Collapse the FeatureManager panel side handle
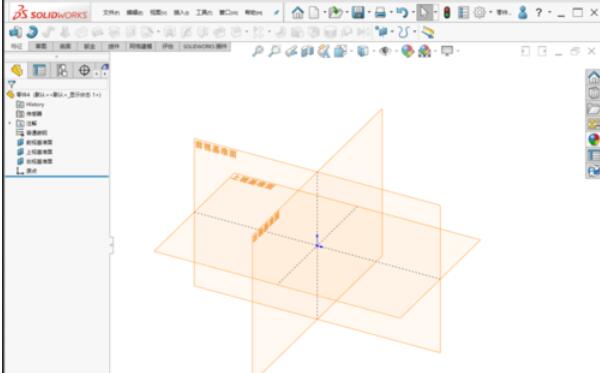The image size is (600, 373). click(x=111, y=245)
